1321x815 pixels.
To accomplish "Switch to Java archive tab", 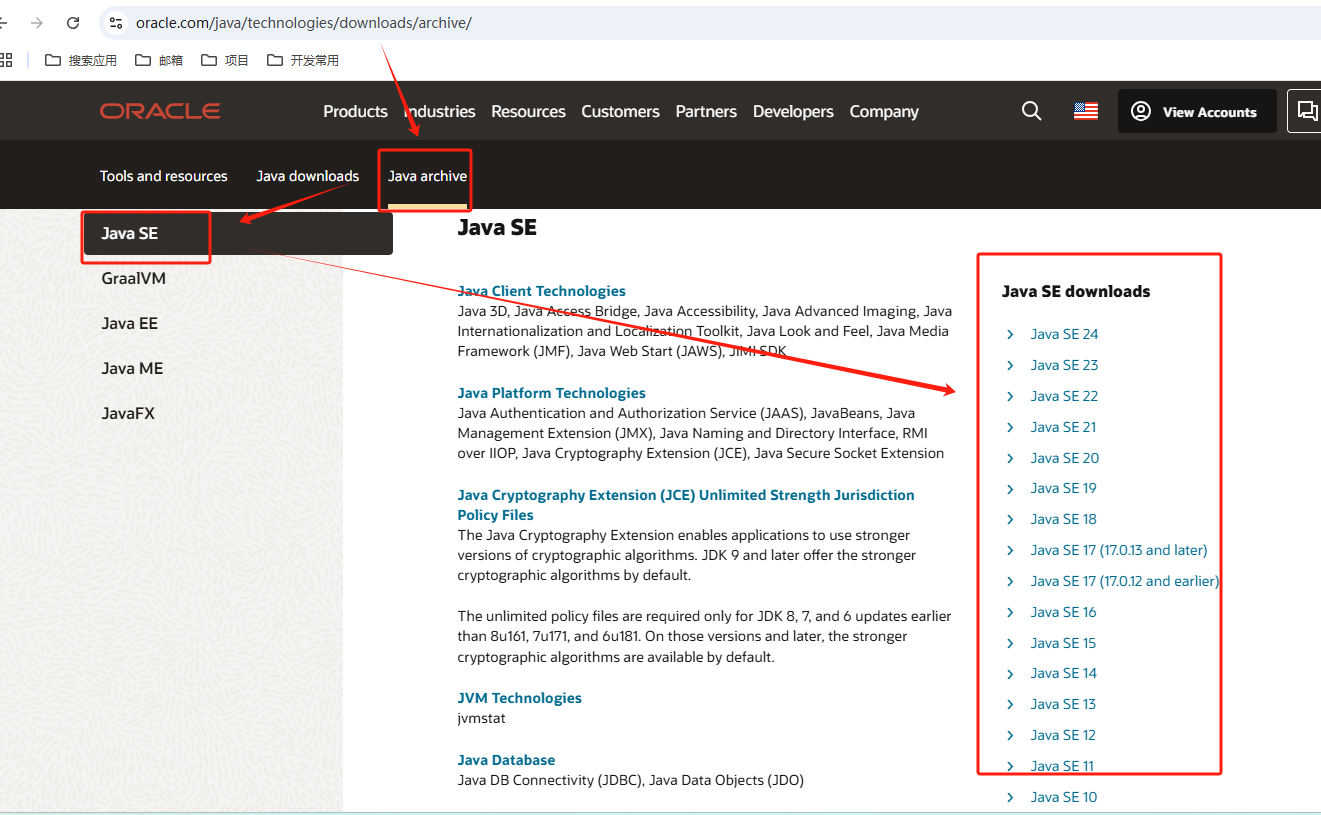I will pos(427,176).
